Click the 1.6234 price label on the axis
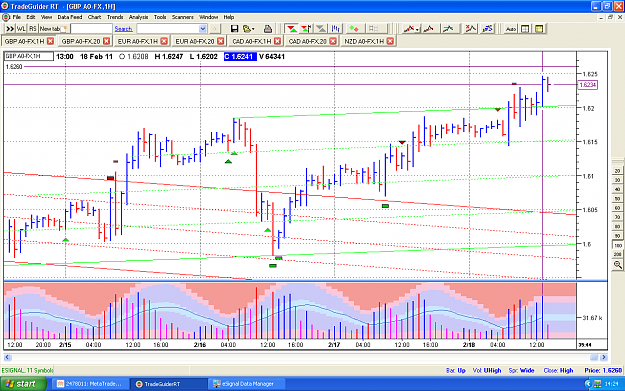Screen dimensions: 625x391 click(588, 85)
